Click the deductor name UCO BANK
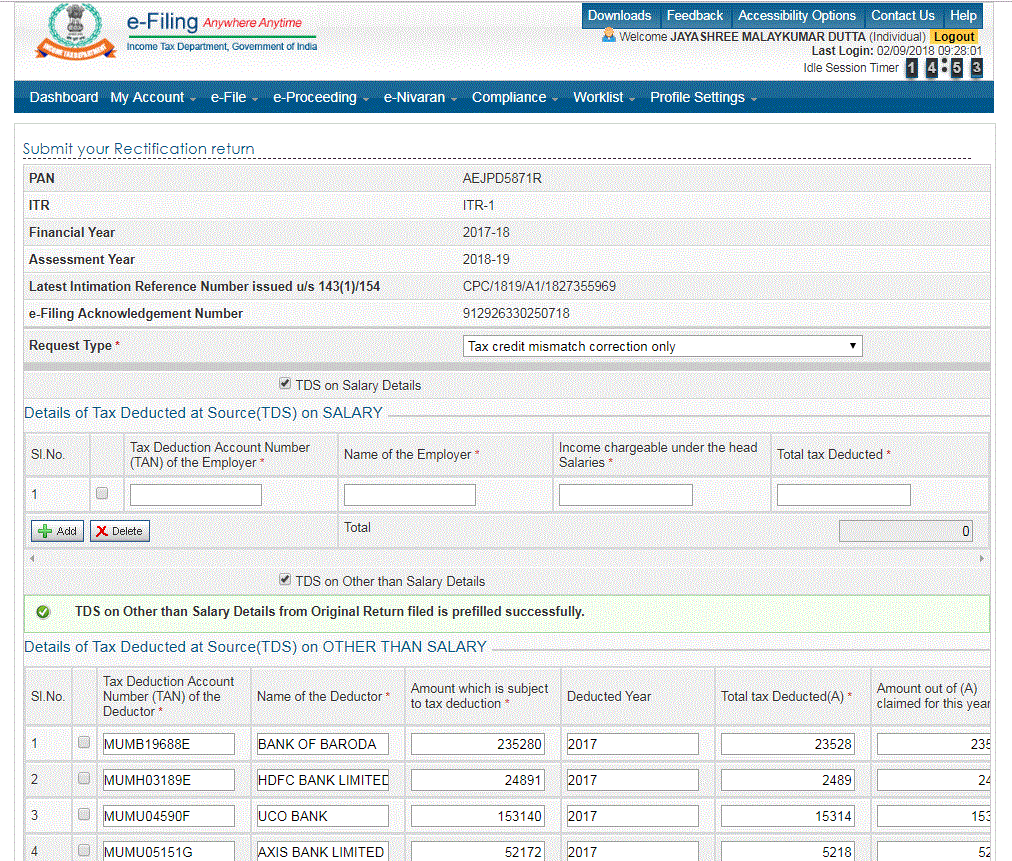This screenshot has width=1012, height=861. 323,816
